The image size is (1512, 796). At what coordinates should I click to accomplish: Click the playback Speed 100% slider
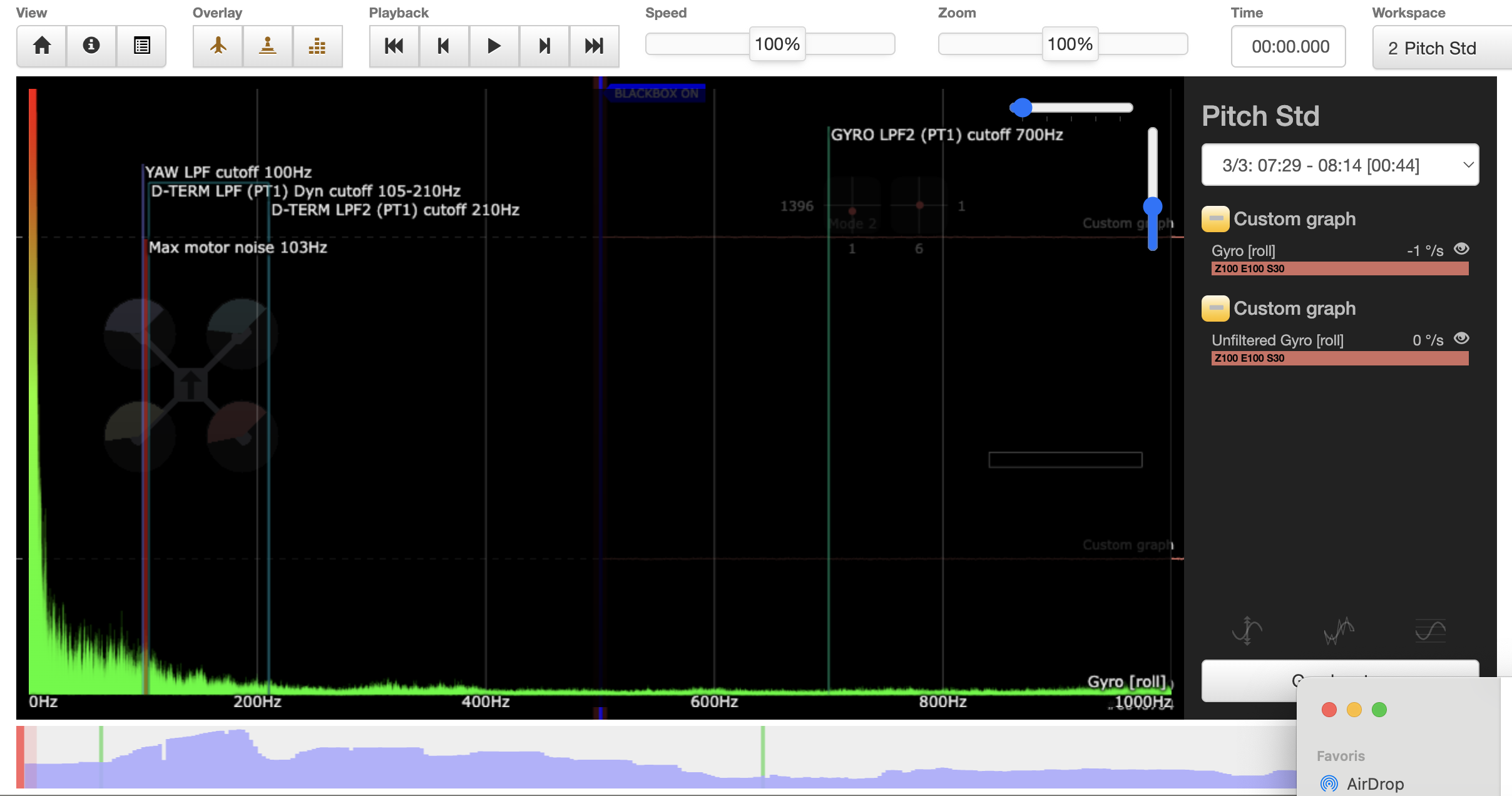coord(777,44)
